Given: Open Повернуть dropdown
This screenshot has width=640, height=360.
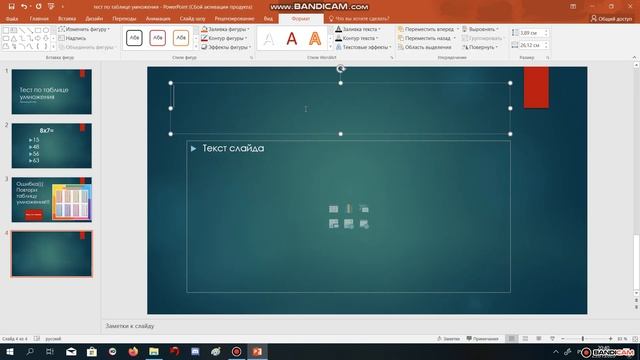Looking at the screenshot, I should click(x=480, y=47).
